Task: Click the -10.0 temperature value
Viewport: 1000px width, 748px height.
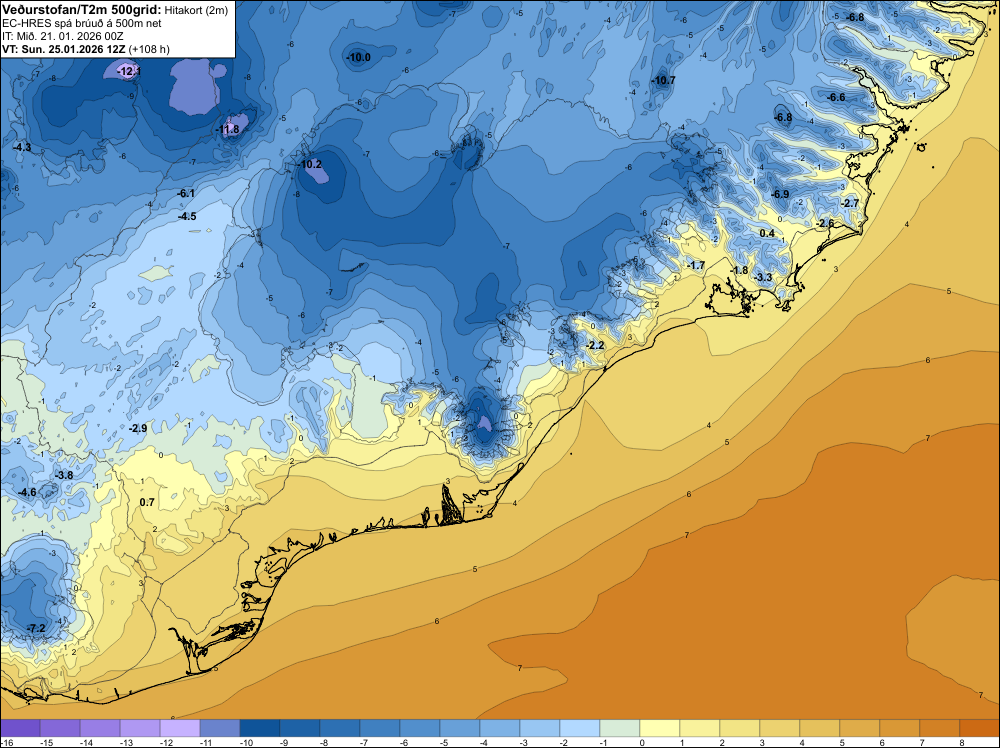Action: coord(358,57)
